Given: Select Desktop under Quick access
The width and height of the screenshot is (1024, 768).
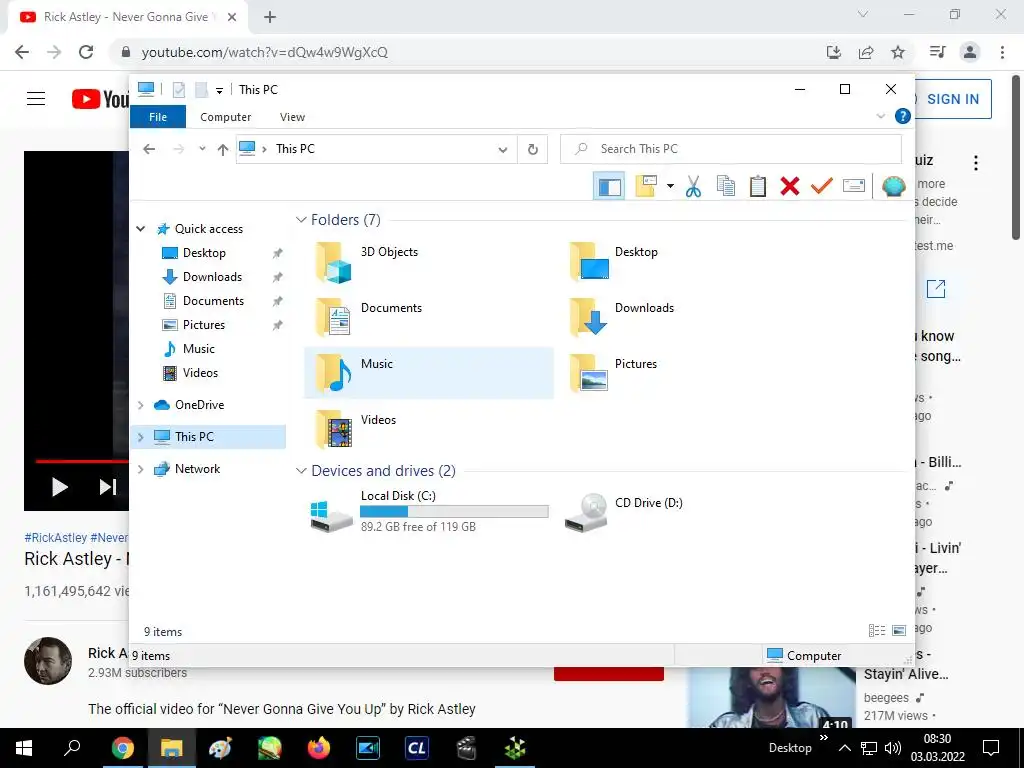Looking at the screenshot, I should [x=204, y=253].
